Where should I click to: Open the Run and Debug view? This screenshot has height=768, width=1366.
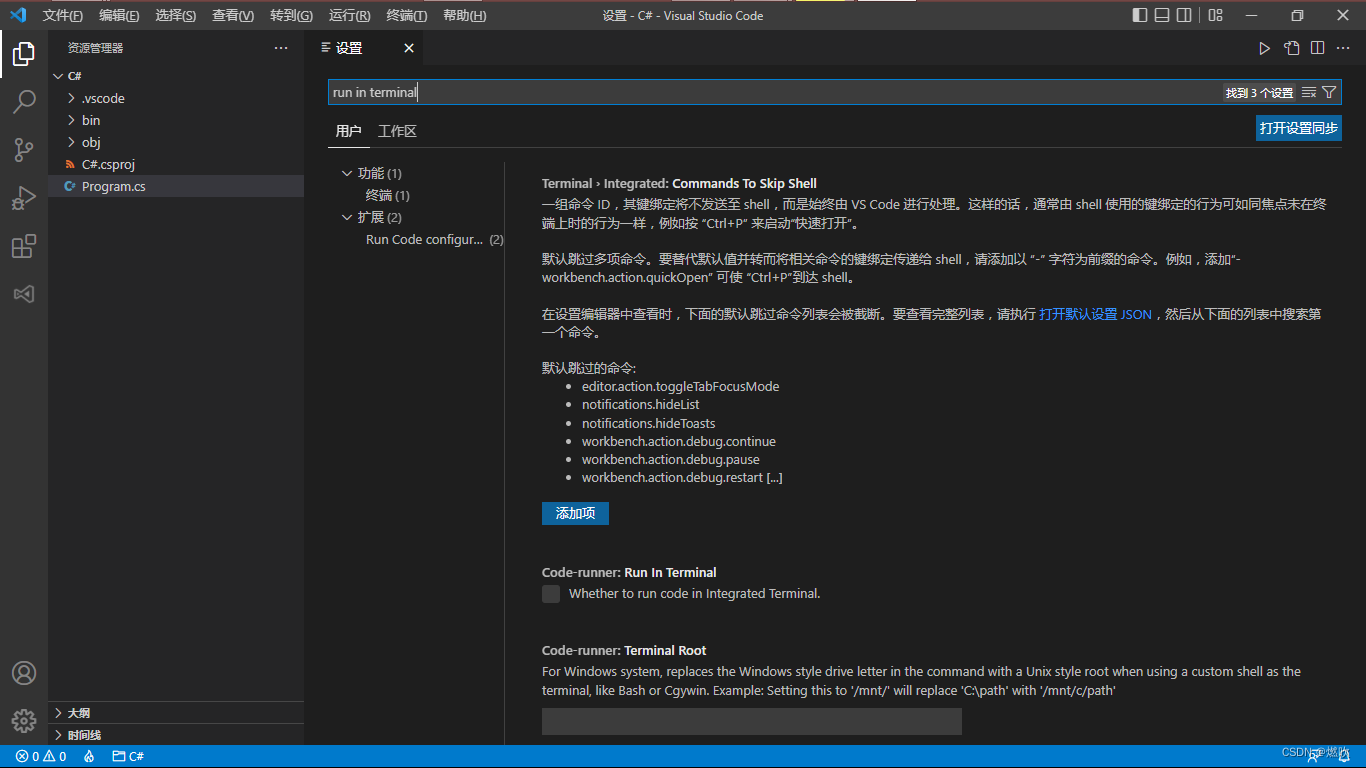tap(24, 198)
